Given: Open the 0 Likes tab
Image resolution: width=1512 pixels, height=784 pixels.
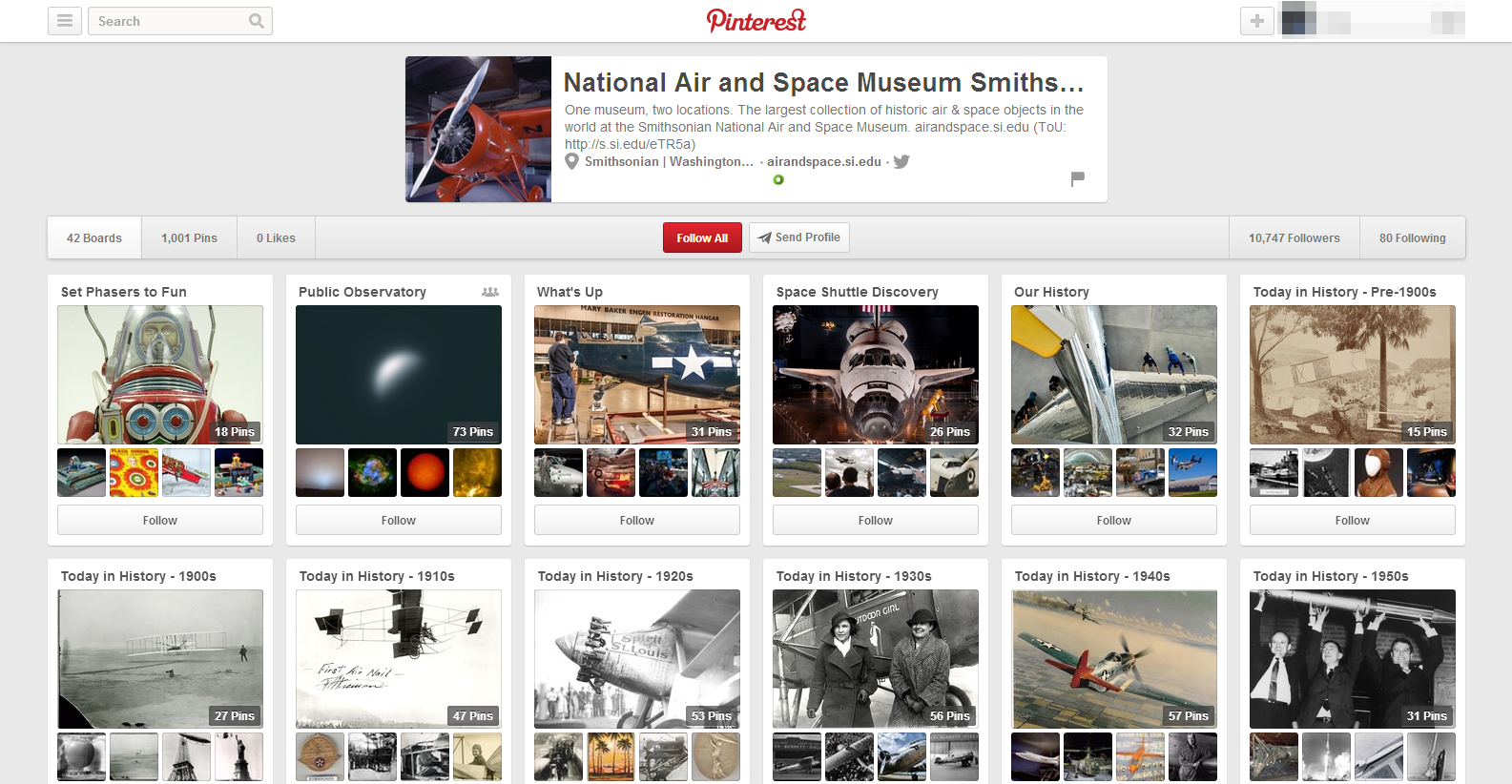Looking at the screenshot, I should pos(276,237).
